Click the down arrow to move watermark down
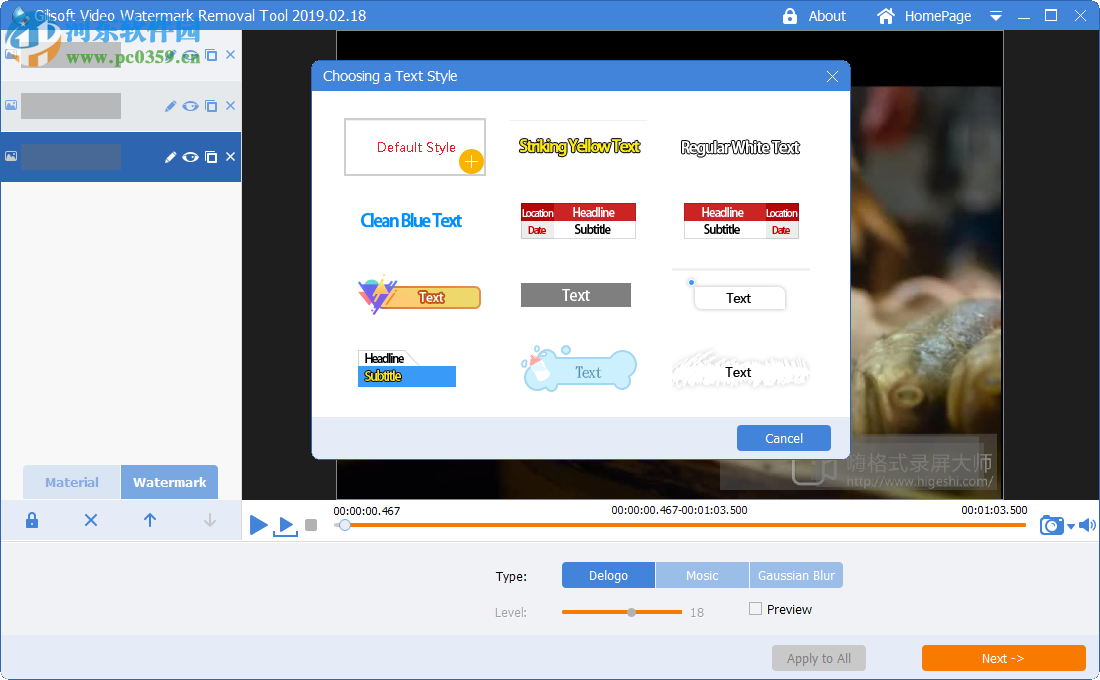1100x680 pixels. pos(209,520)
